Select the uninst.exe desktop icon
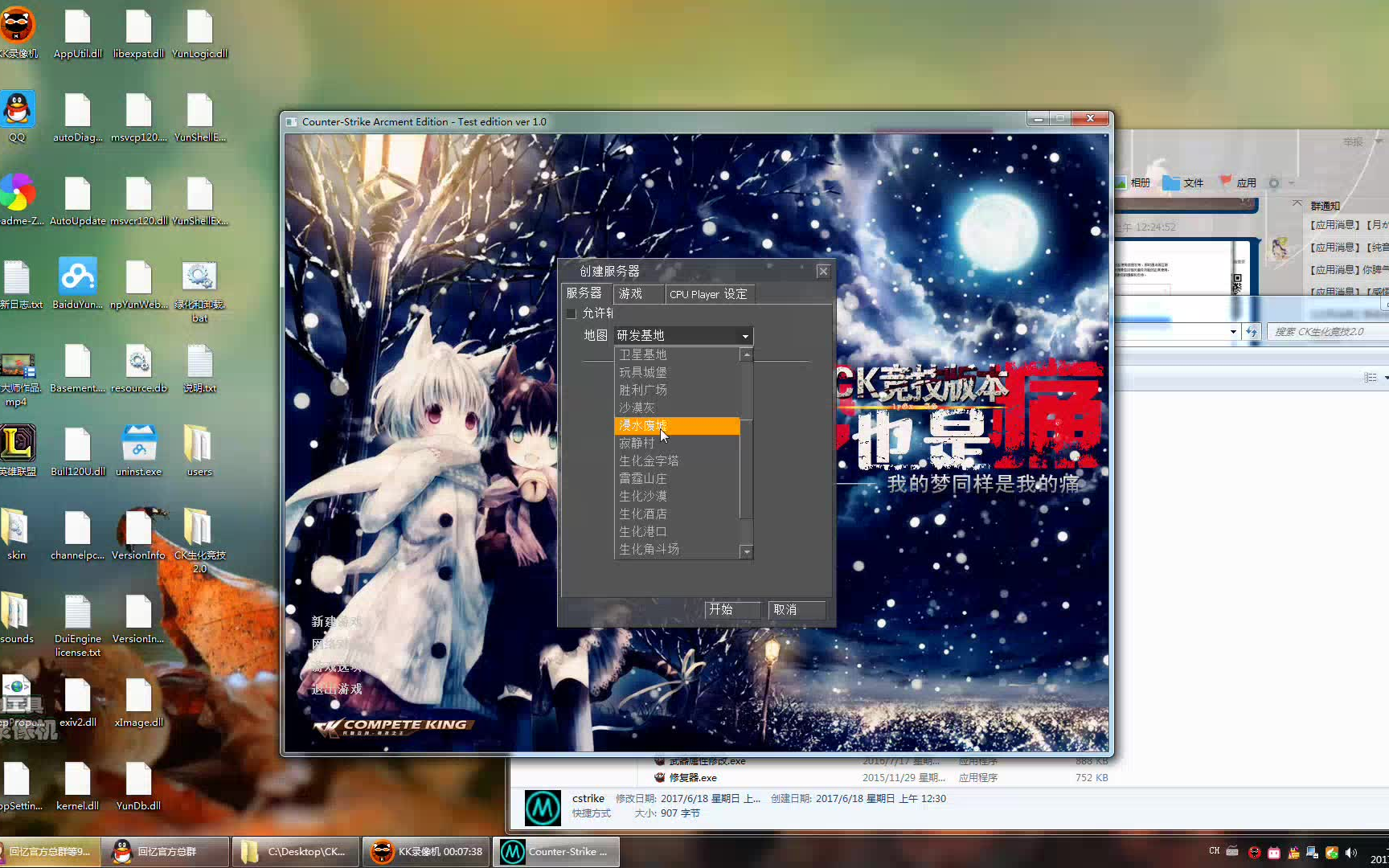This screenshot has height=868, width=1389. [139, 451]
